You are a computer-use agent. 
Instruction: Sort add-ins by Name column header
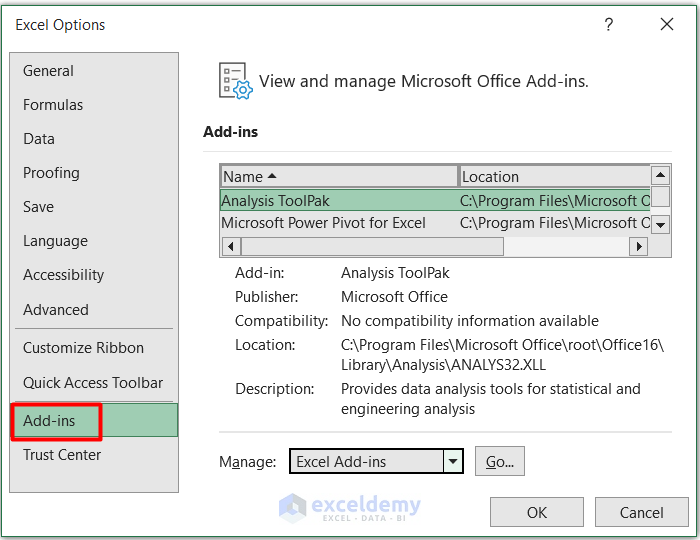tap(338, 177)
